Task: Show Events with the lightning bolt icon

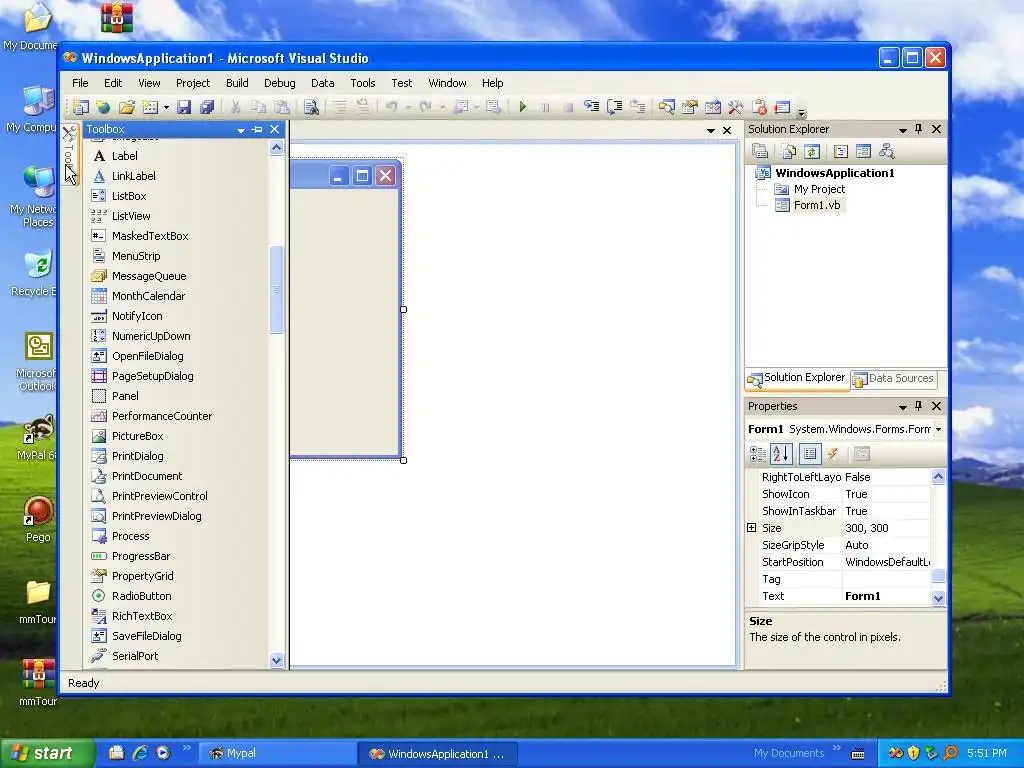Action: pos(833,454)
